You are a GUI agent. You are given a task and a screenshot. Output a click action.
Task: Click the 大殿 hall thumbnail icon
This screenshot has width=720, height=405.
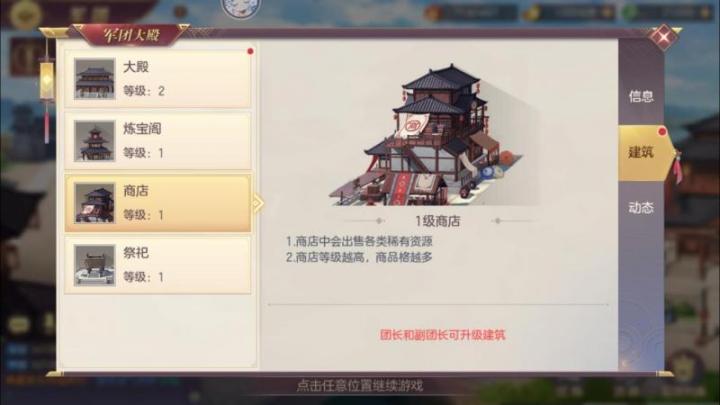click(x=95, y=79)
